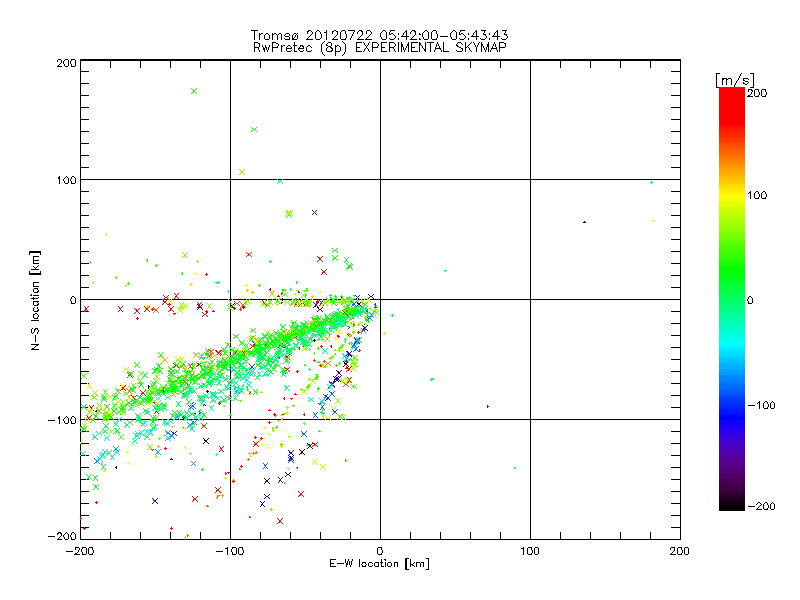This screenshot has height=600, width=800.
Task: Click the N-S location [km] axis label
Action: click(36, 299)
